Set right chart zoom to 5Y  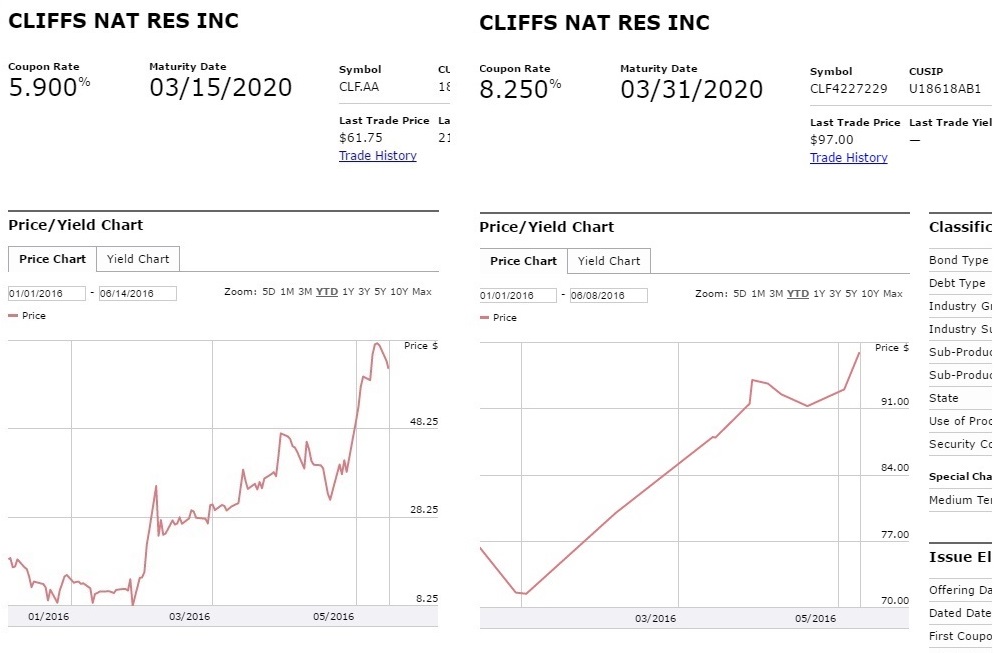pyautogui.click(x=851, y=293)
